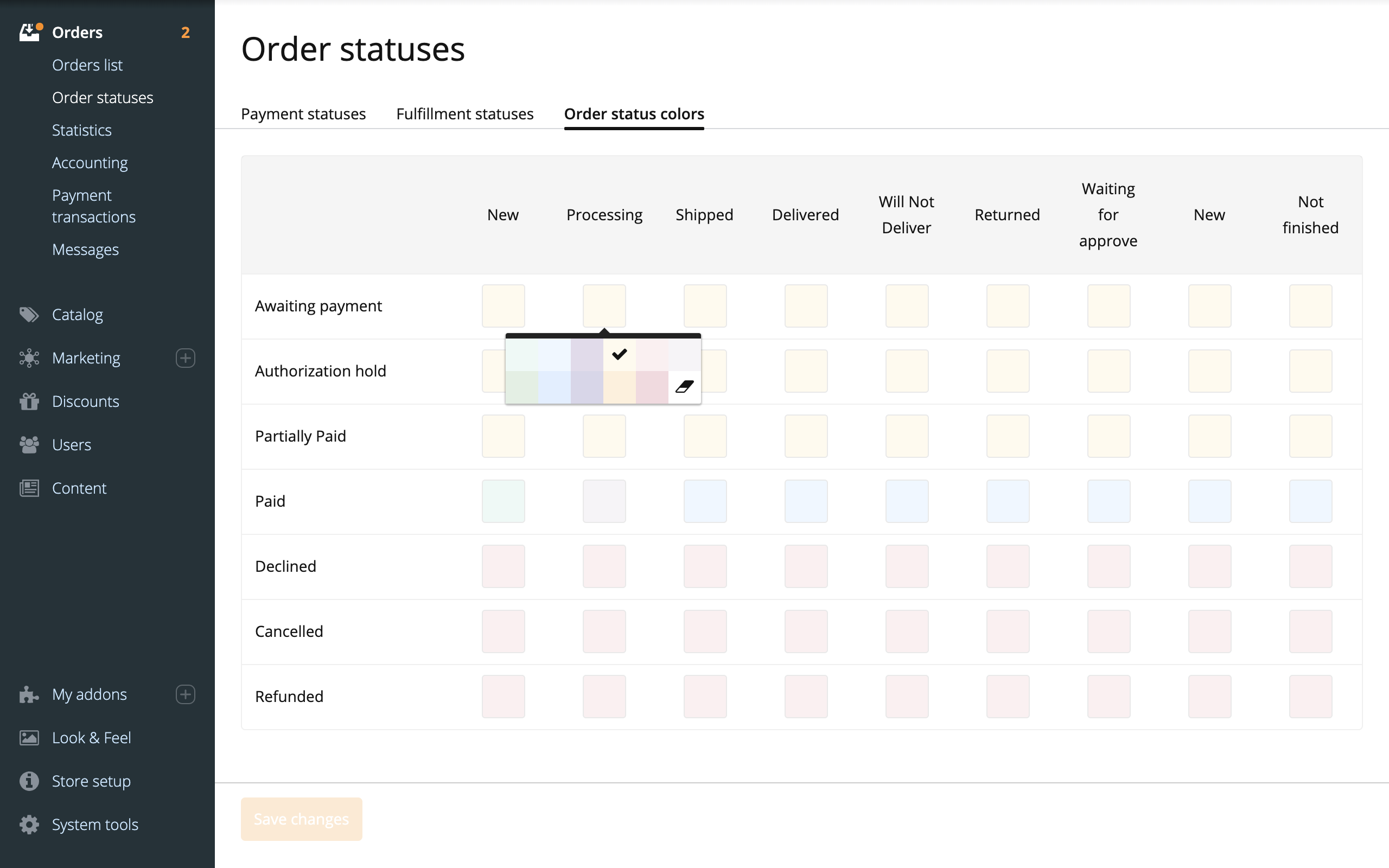The width and height of the screenshot is (1389, 868).
Task: Switch to the Fulfillment statuses tab
Action: [x=464, y=114]
